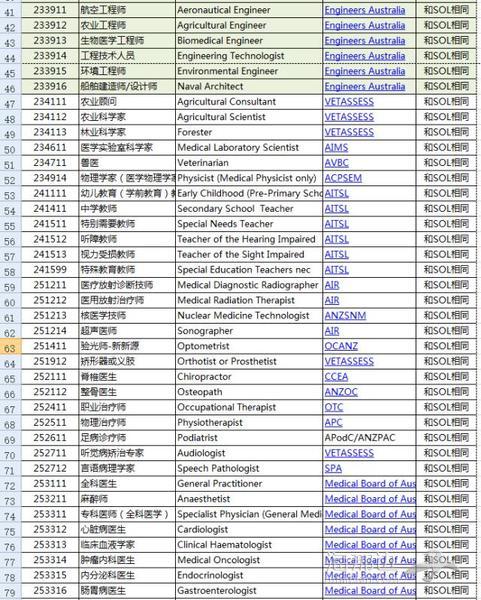Select the Podiatrist cell
This screenshot has width=481, height=600.
point(249,438)
